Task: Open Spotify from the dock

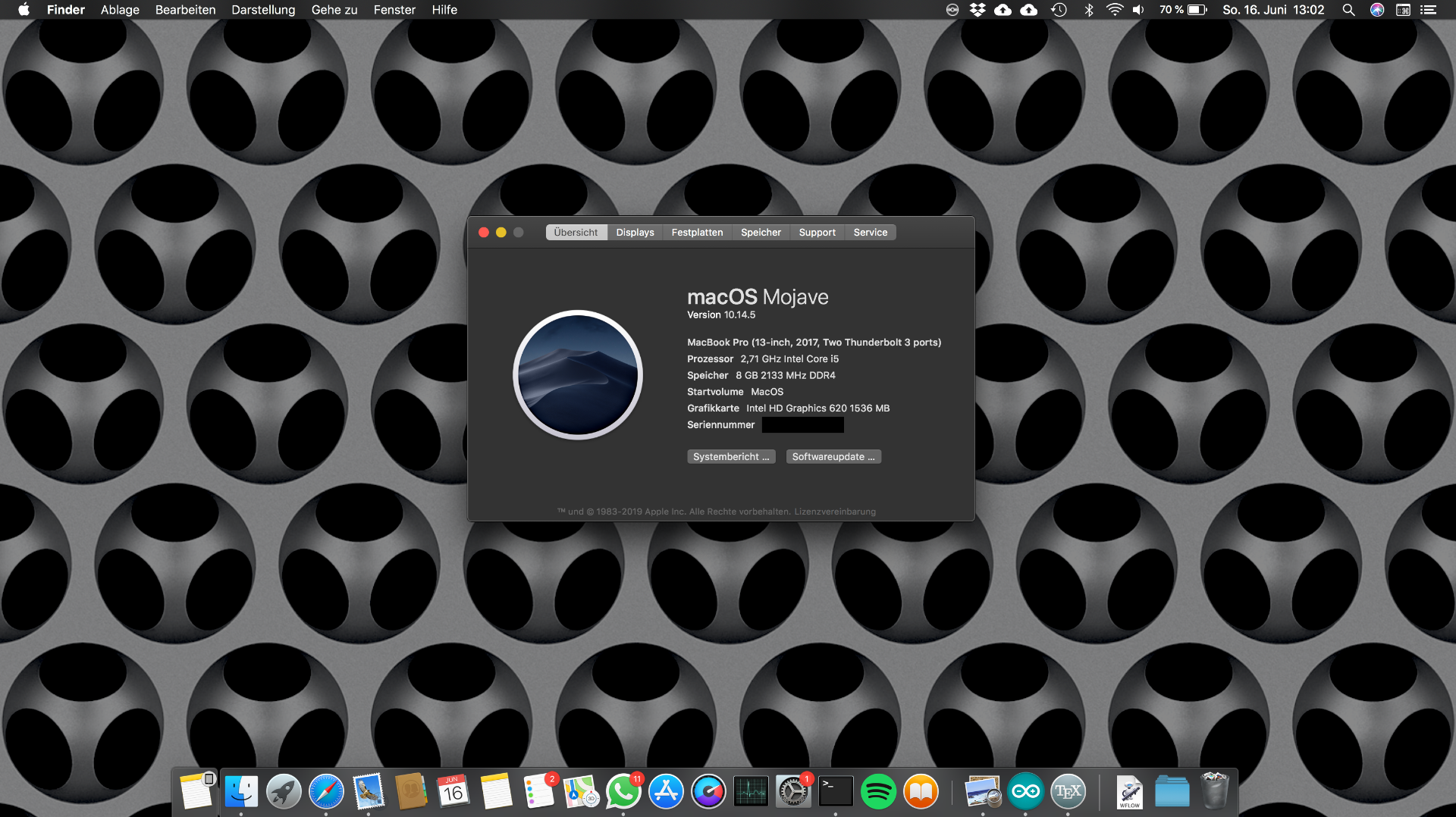Action: (x=878, y=792)
